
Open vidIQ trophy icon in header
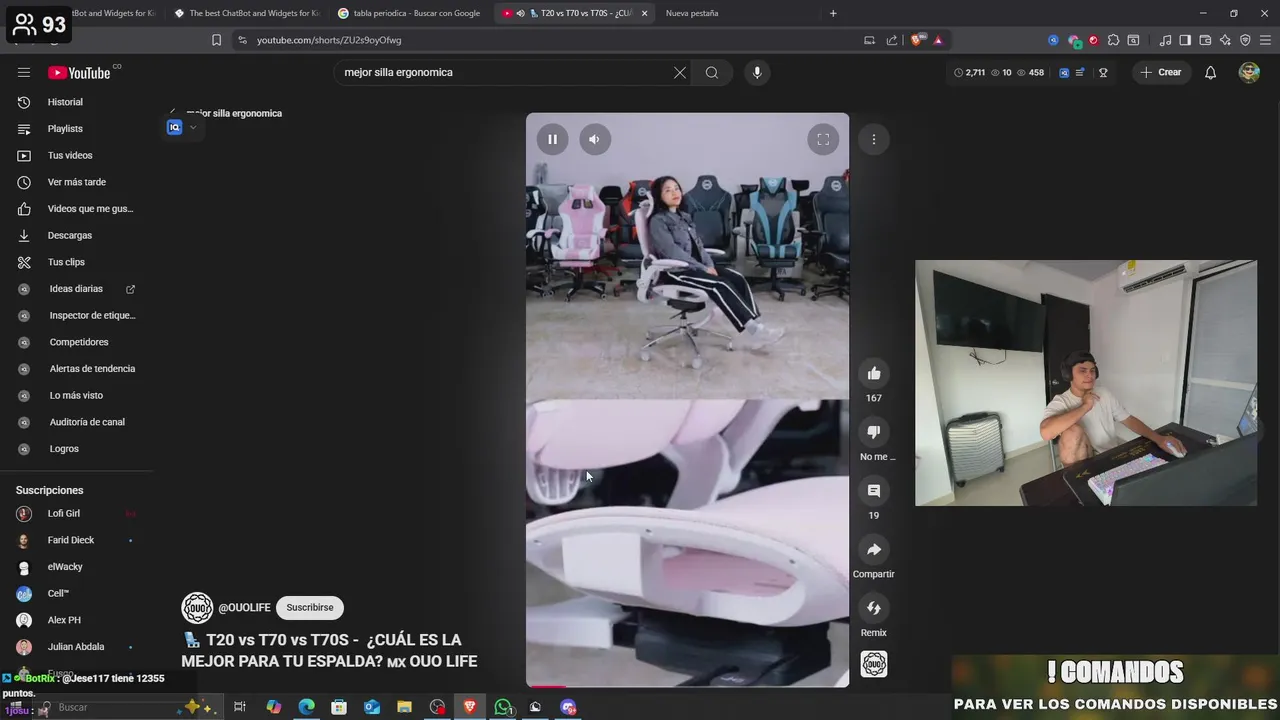tap(1103, 72)
